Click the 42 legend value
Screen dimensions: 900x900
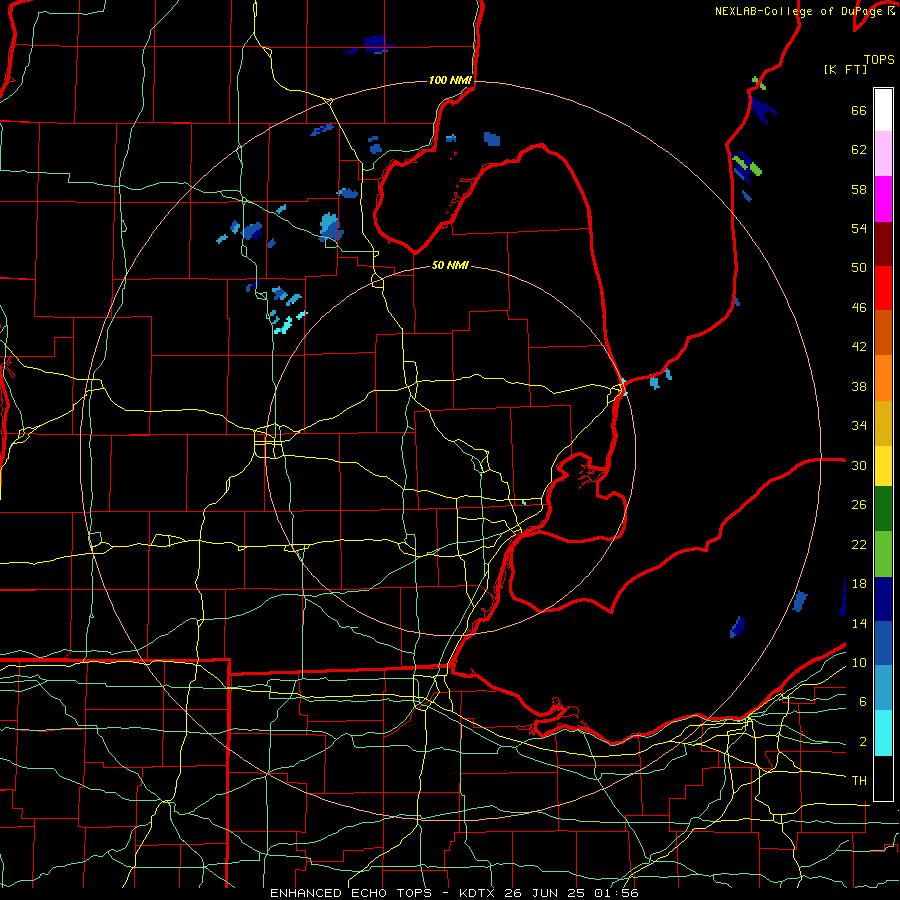pyautogui.click(x=859, y=347)
